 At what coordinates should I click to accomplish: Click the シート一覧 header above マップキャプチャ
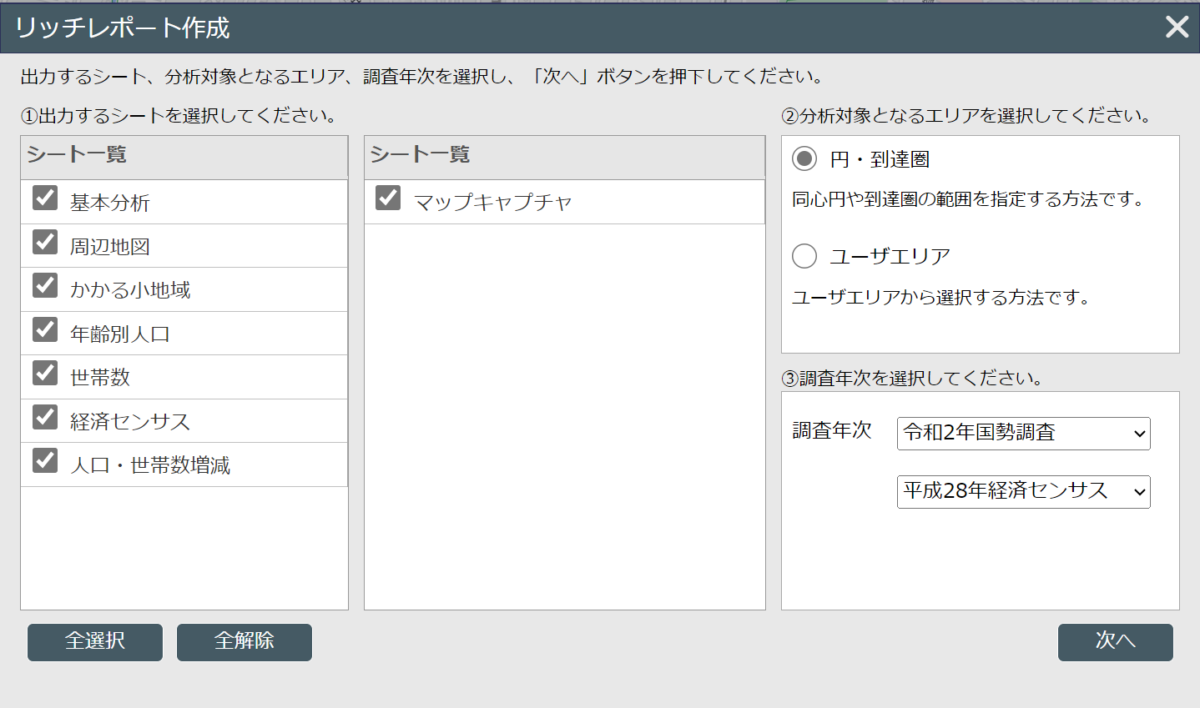(420, 155)
